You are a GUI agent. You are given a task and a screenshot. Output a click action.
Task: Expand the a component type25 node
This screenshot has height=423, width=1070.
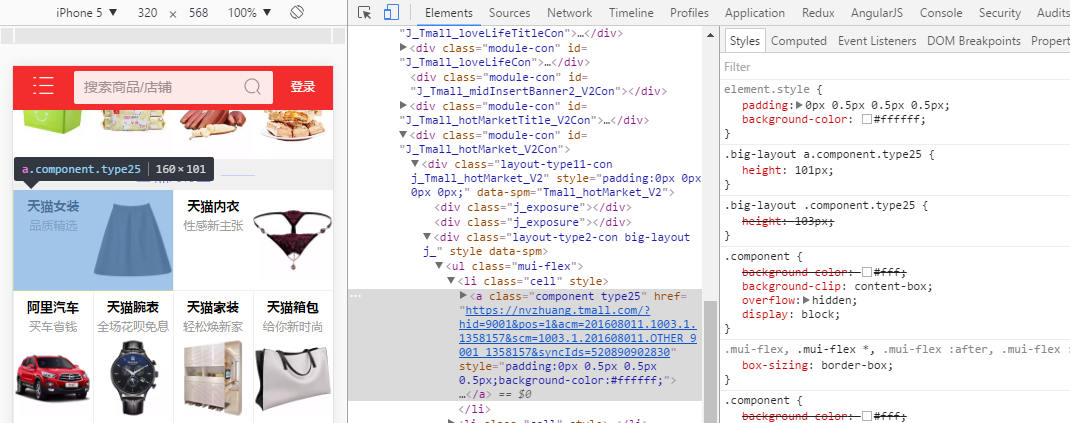tap(463, 295)
